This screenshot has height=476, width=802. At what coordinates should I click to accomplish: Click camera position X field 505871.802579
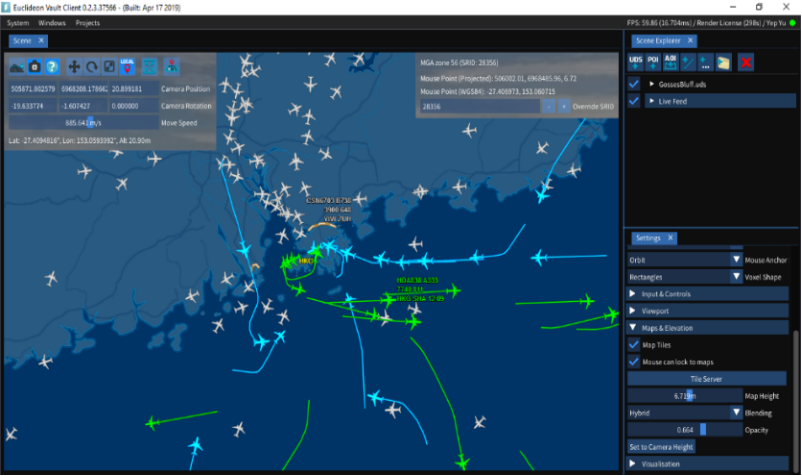(x=33, y=88)
